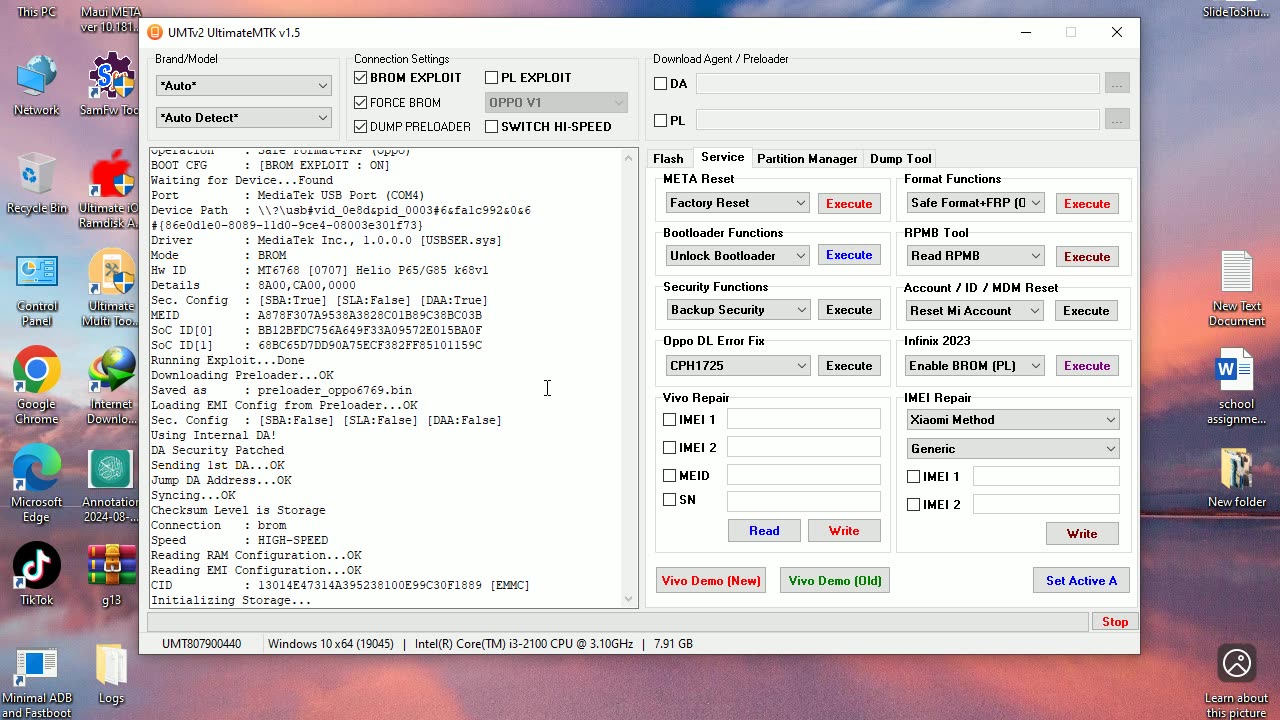Open the Logs folder on the desktop
1280x720 pixels.
click(111, 675)
